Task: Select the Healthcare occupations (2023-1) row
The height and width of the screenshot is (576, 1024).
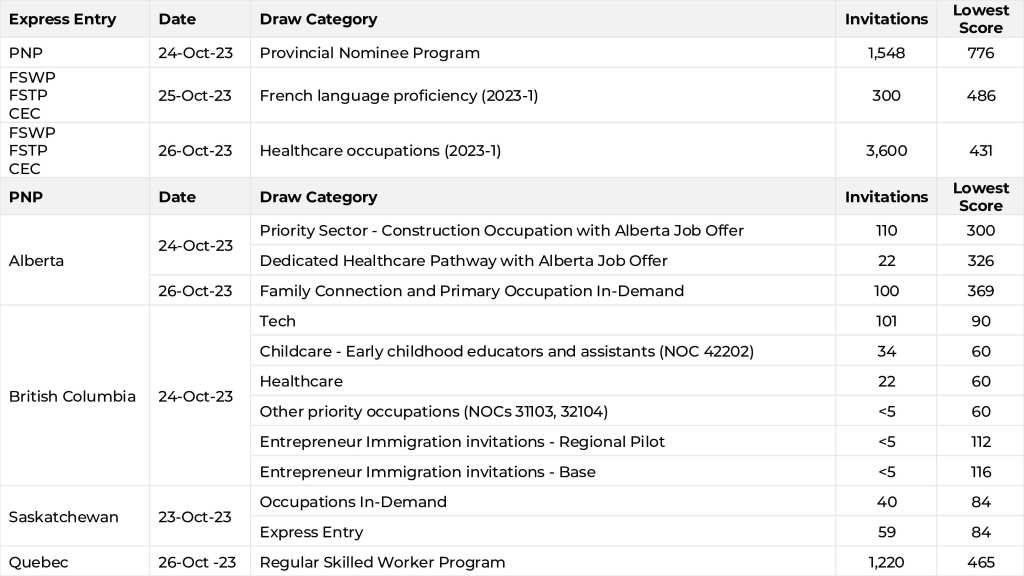Action: 380,151
